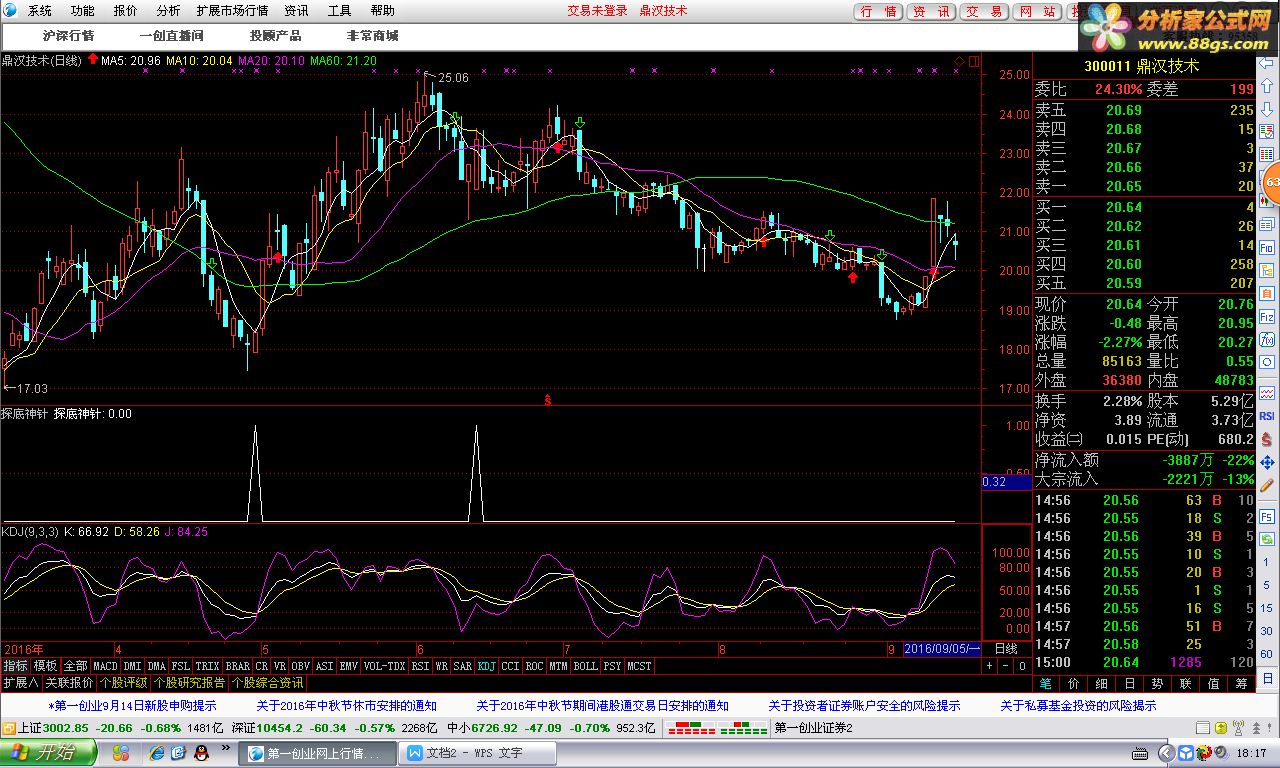Image resolution: width=1280 pixels, height=768 pixels.
Task: Click the 行情 button in top toolbar
Action: [x=878, y=11]
